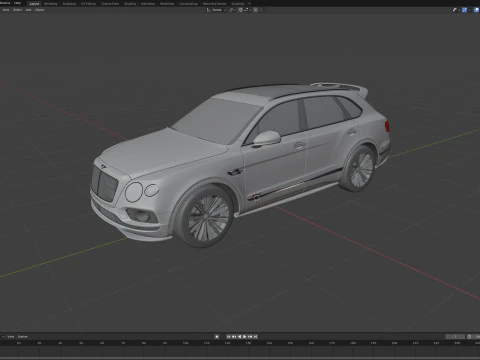Open the viewport Add menu
Viewport: 480px width, 360px height.
coord(29,10)
